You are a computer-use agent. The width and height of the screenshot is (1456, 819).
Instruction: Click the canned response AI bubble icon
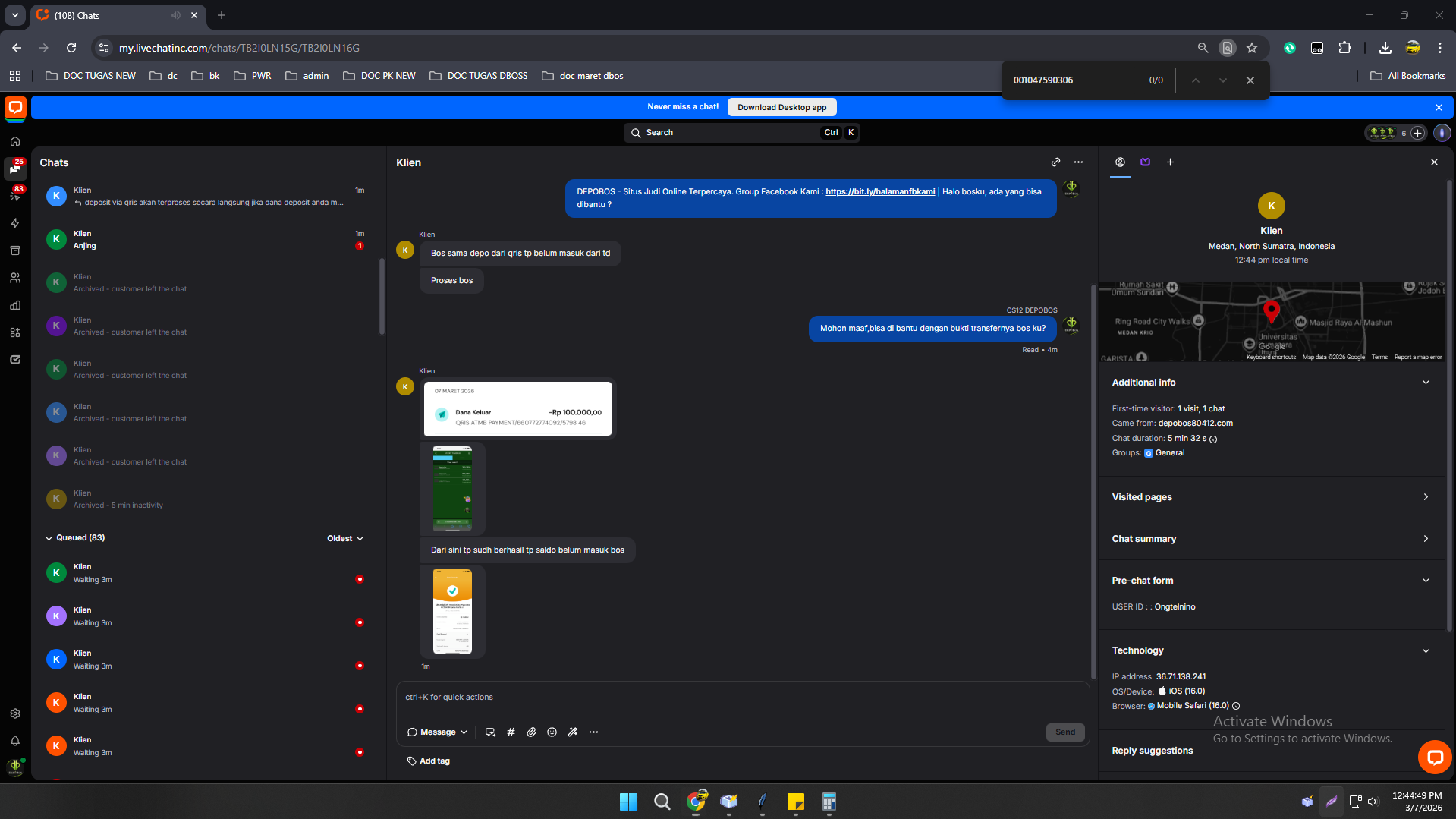click(490, 732)
